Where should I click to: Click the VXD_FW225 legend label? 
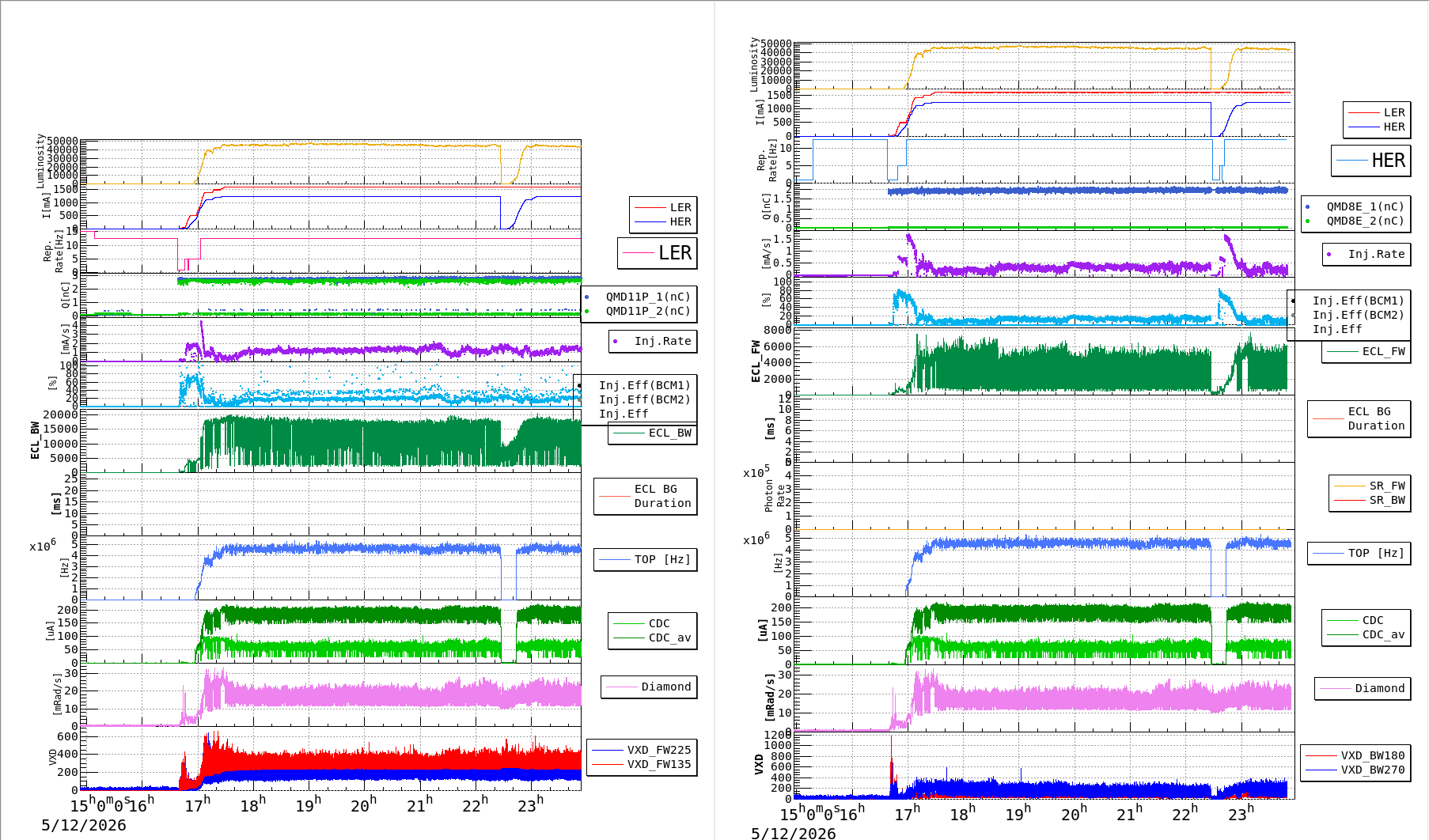(x=659, y=750)
